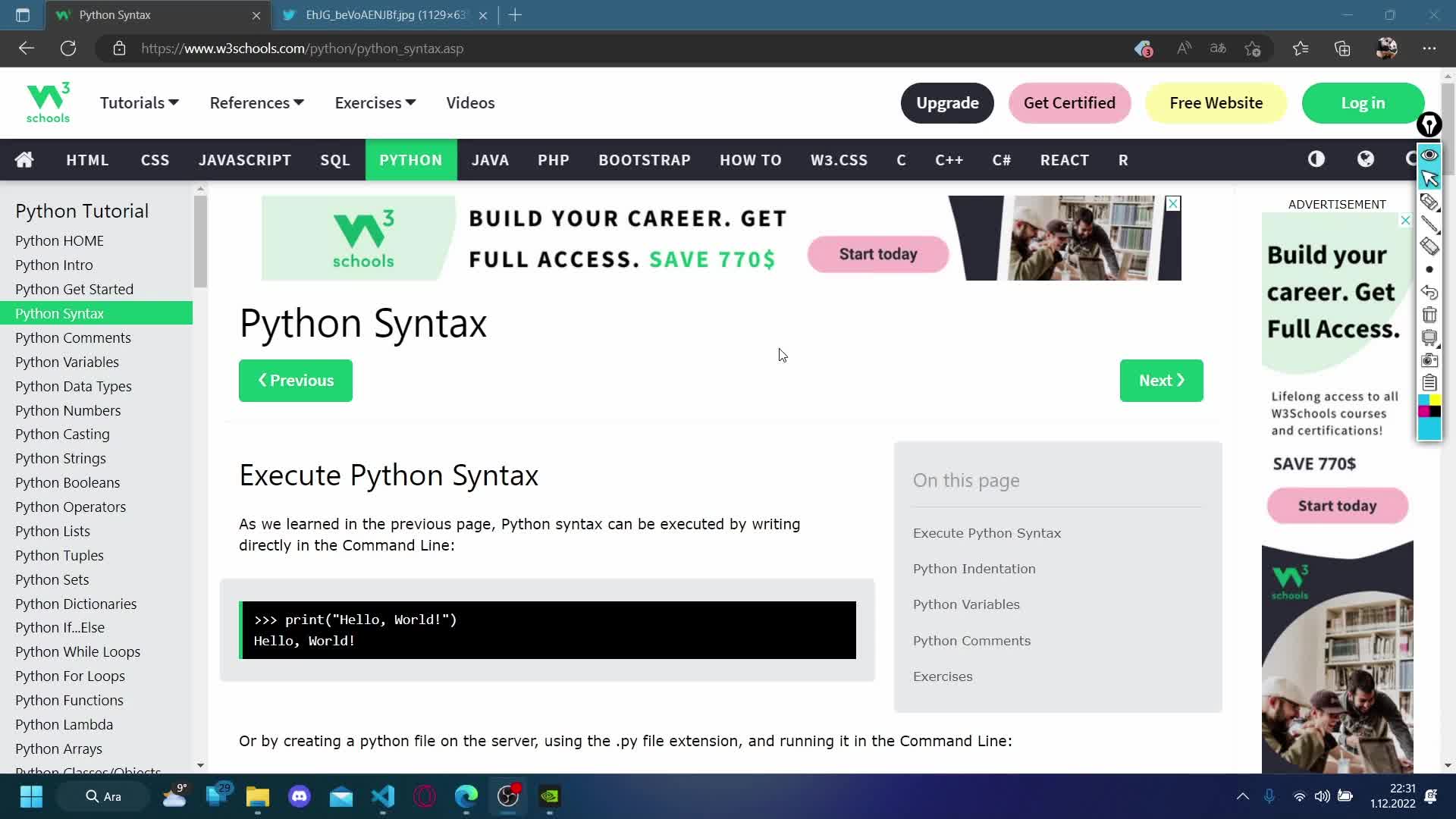Open the whiteboard easel icon in annotation toolbar
Image resolution: width=1456 pixels, height=819 pixels.
click(1429, 337)
